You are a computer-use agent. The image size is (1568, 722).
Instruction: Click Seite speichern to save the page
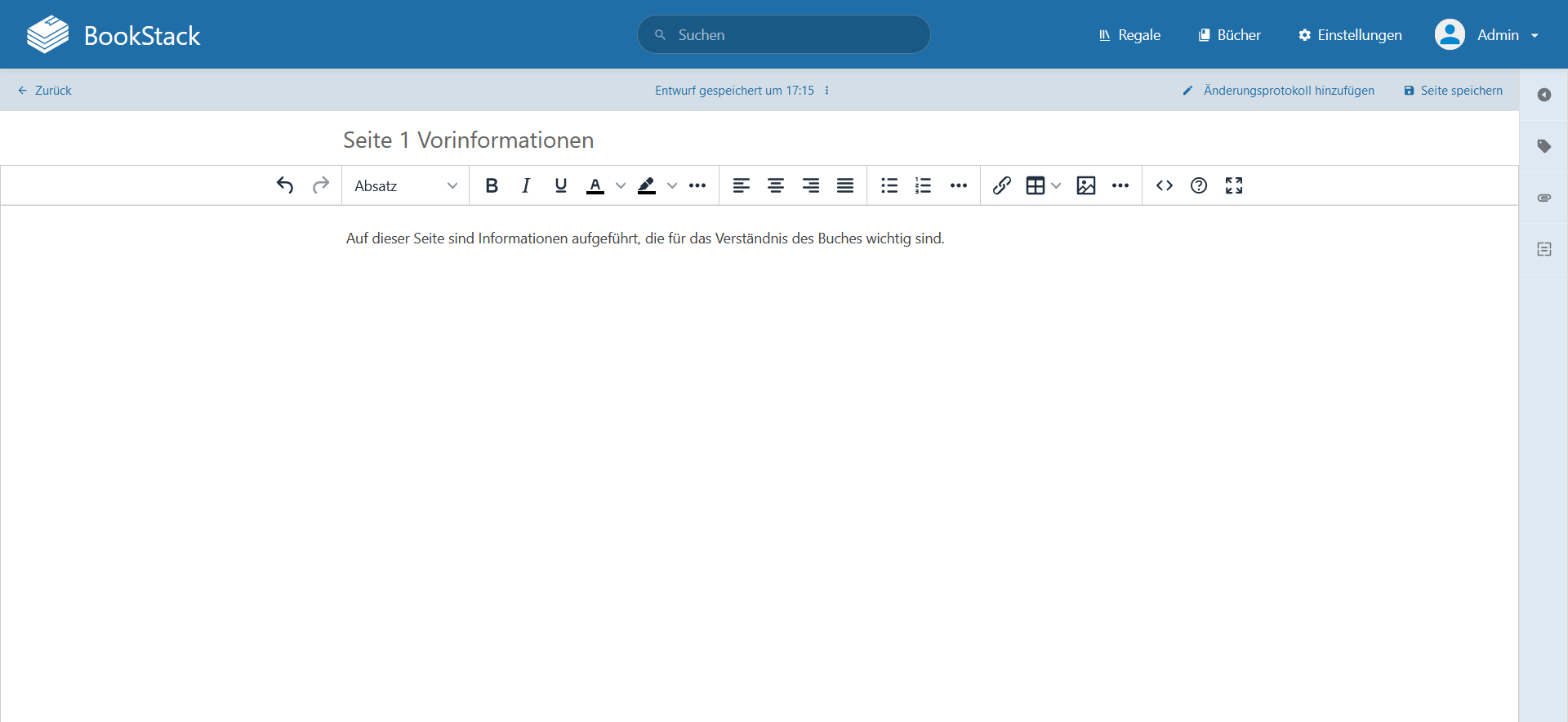[1453, 91]
